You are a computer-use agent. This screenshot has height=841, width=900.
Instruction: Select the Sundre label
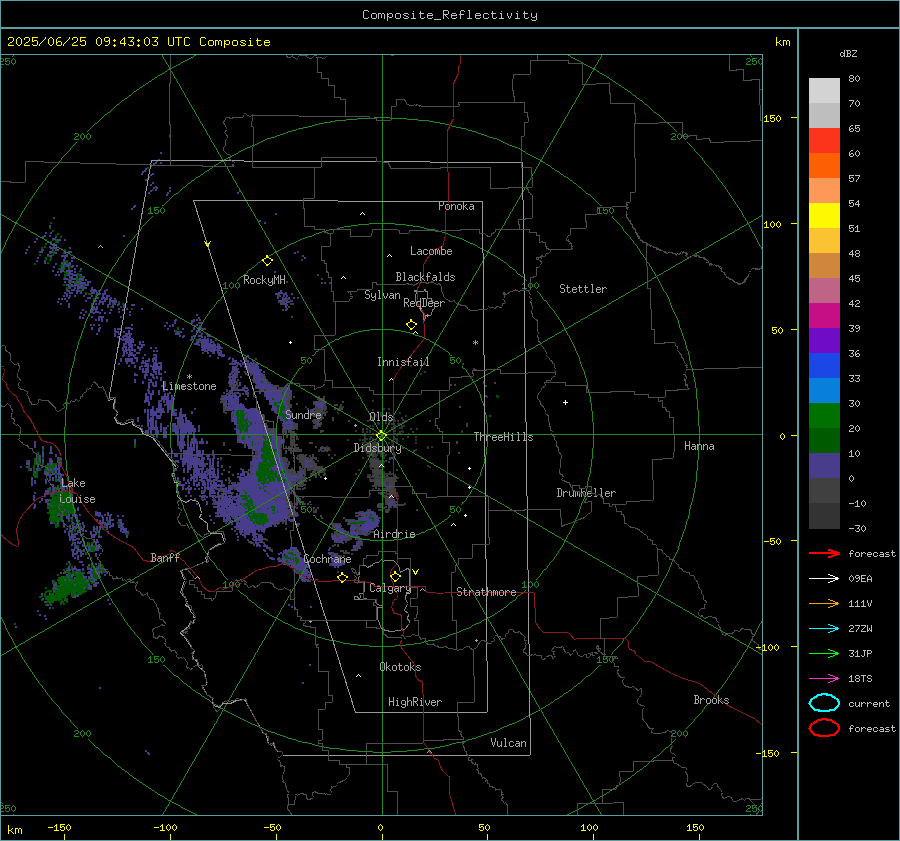303,414
